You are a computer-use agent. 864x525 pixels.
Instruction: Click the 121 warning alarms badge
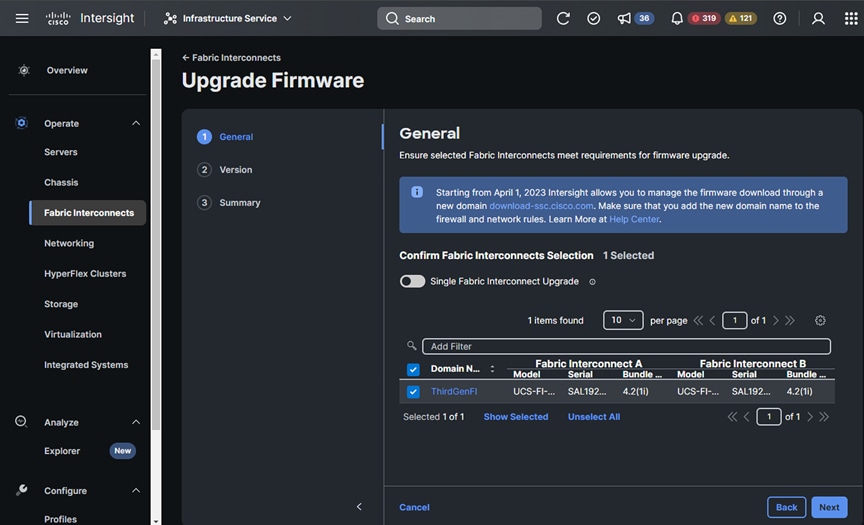click(x=741, y=18)
